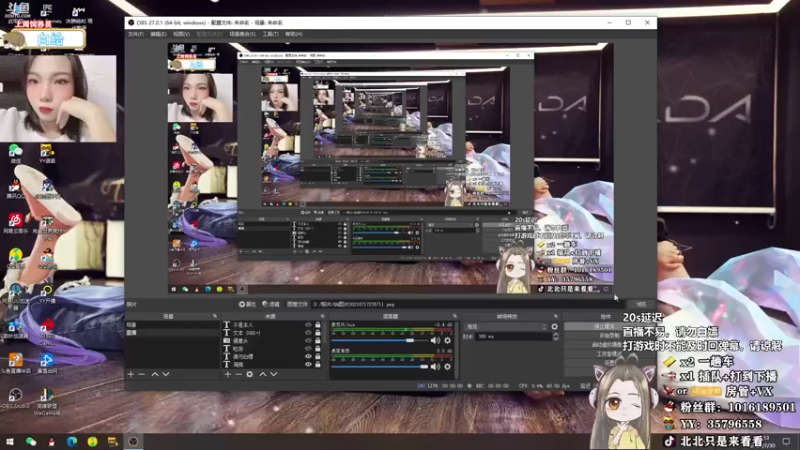
Task: Open source properties gear in Sources panel toolbar
Action: pyautogui.click(x=249, y=374)
